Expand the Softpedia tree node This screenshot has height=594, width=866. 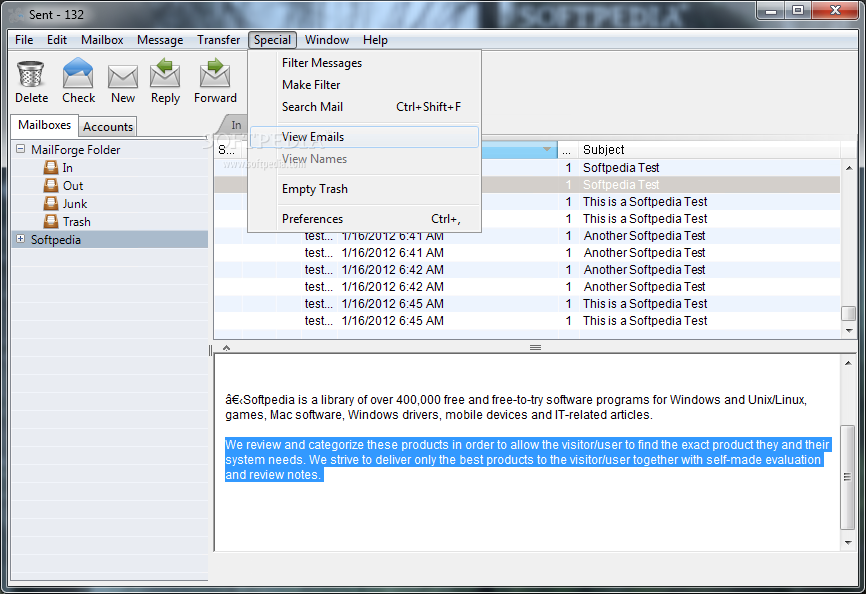20,239
